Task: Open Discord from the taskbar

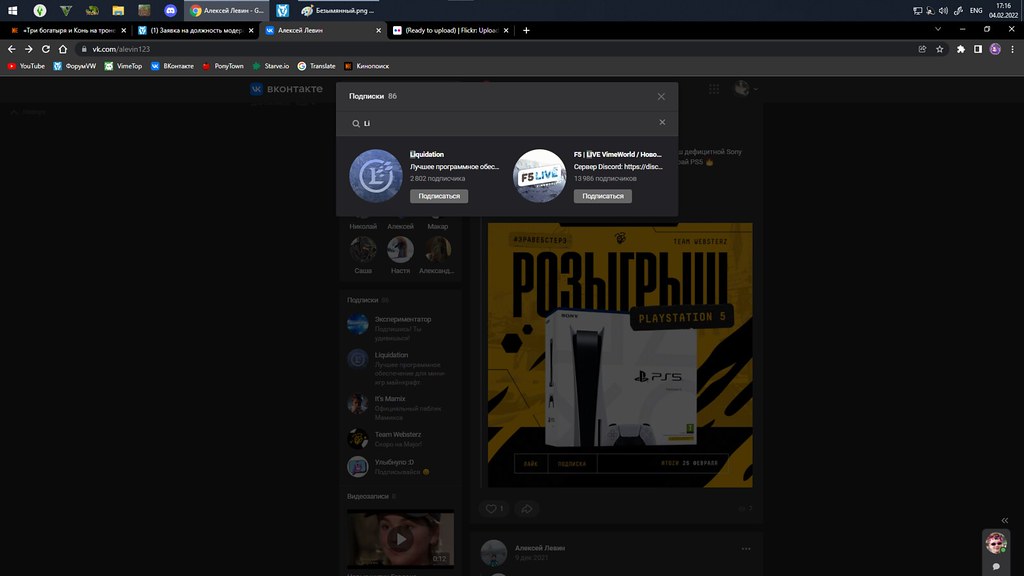Action: [x=170, y=10]
